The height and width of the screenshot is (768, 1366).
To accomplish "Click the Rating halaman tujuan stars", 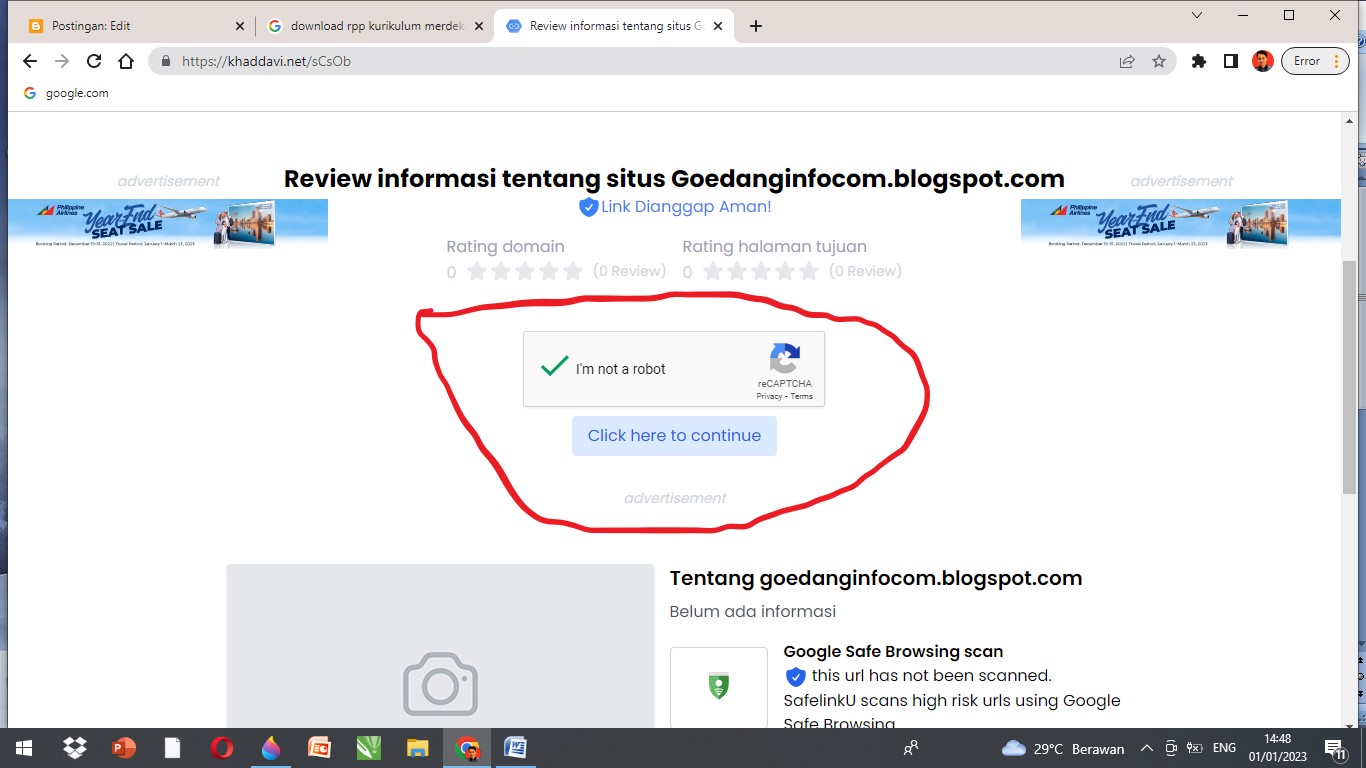I will tap(761, 271).
